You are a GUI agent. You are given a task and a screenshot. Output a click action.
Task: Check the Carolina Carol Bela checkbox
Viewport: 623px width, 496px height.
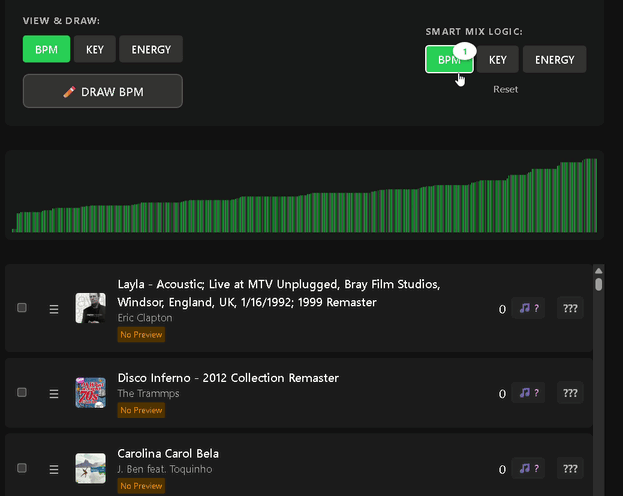tap(22, 467)
